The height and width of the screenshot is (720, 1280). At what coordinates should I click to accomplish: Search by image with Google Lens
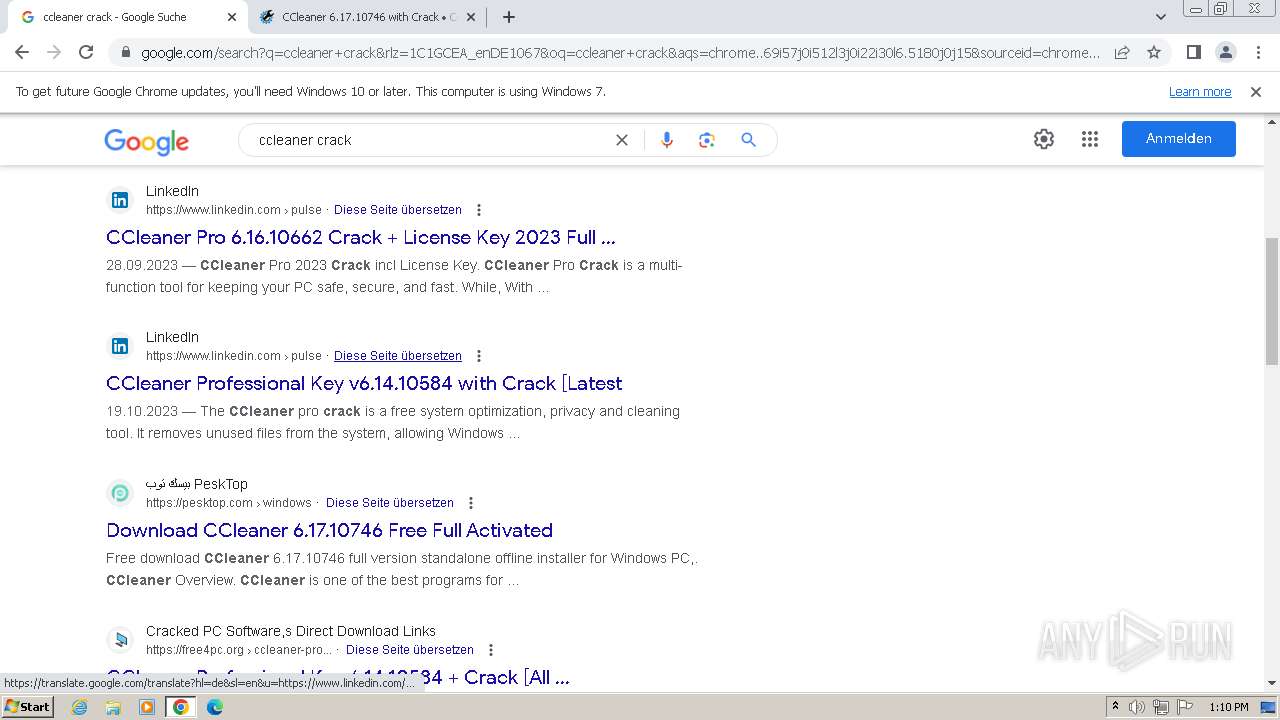click(707, 140)
